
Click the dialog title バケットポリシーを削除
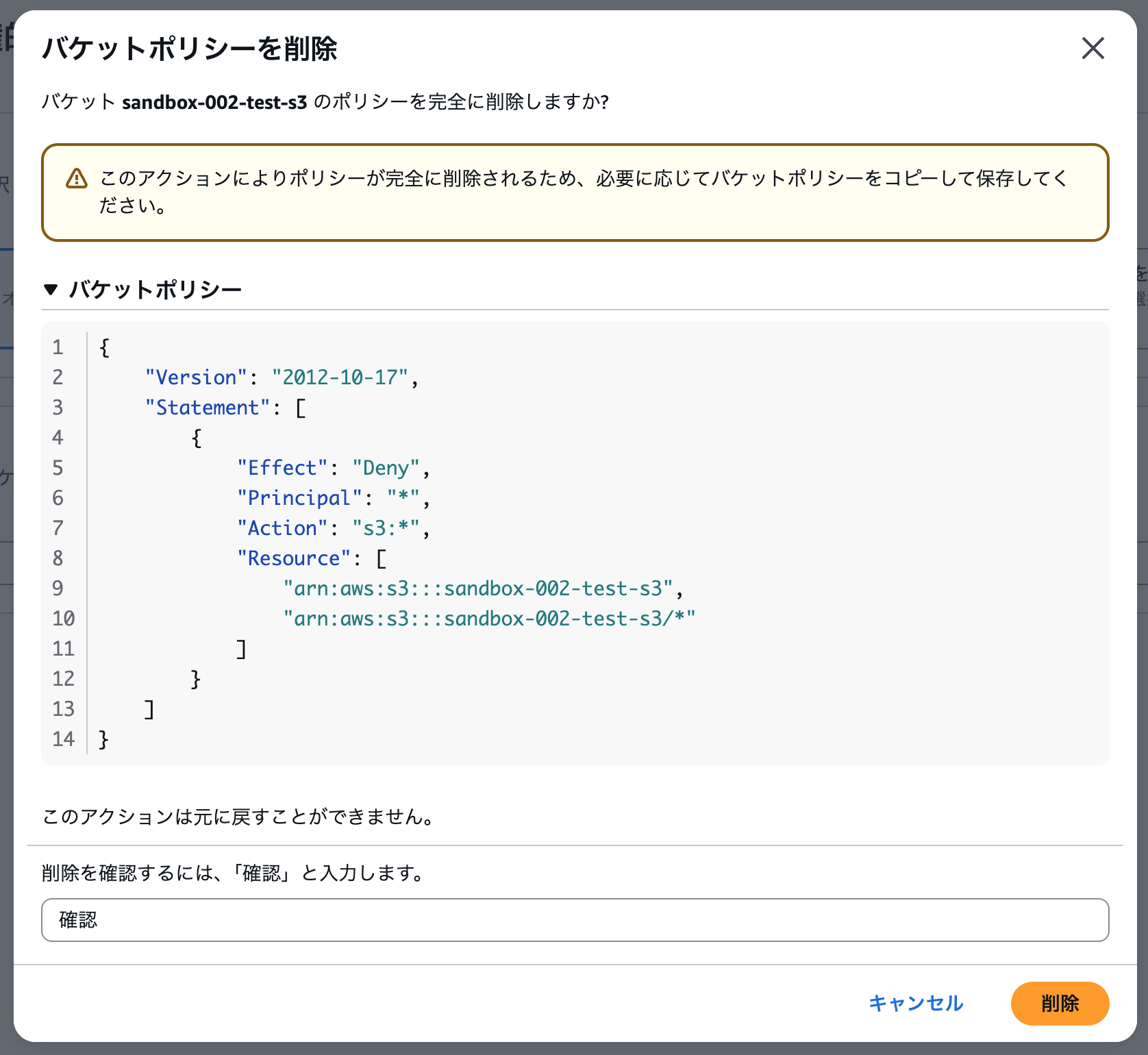coord(190,49)
